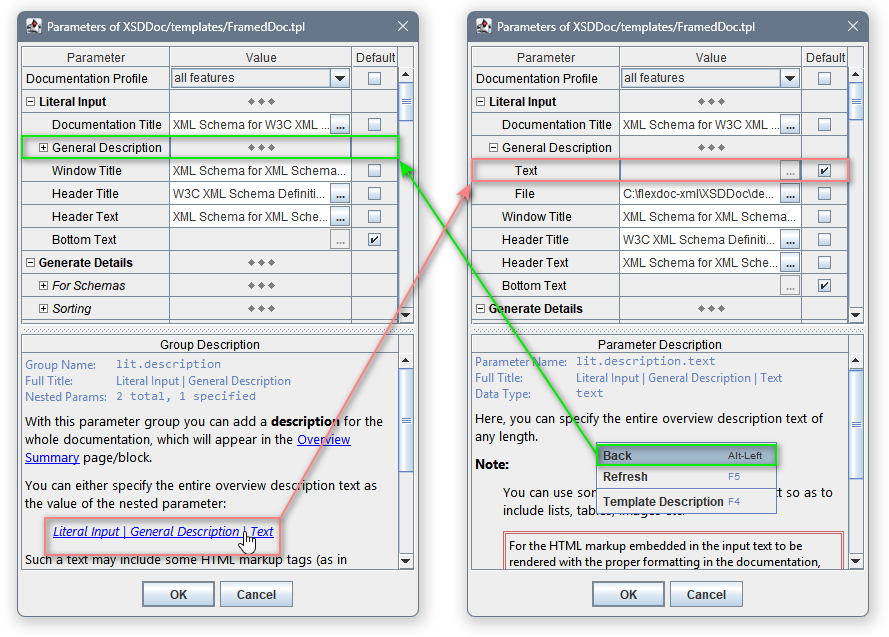
Task: Expand the Sorting group
Action: (x=44, y=309)
